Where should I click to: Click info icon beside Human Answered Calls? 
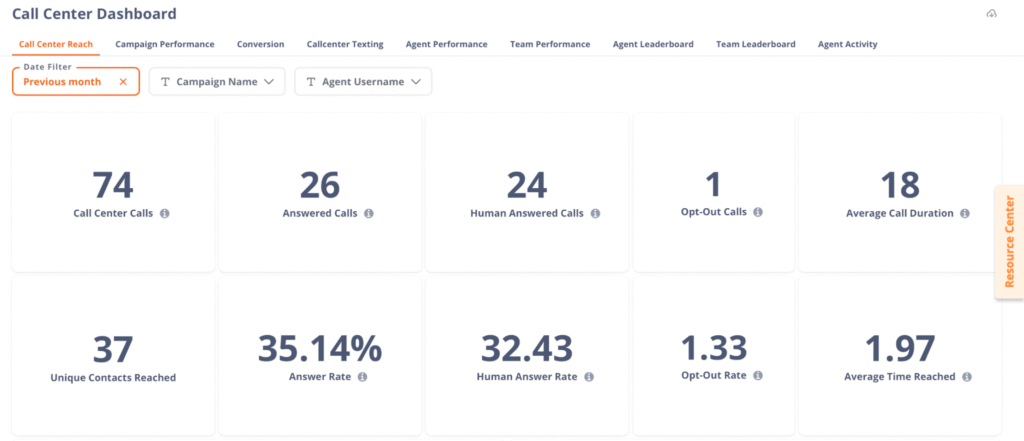(595, 214)
